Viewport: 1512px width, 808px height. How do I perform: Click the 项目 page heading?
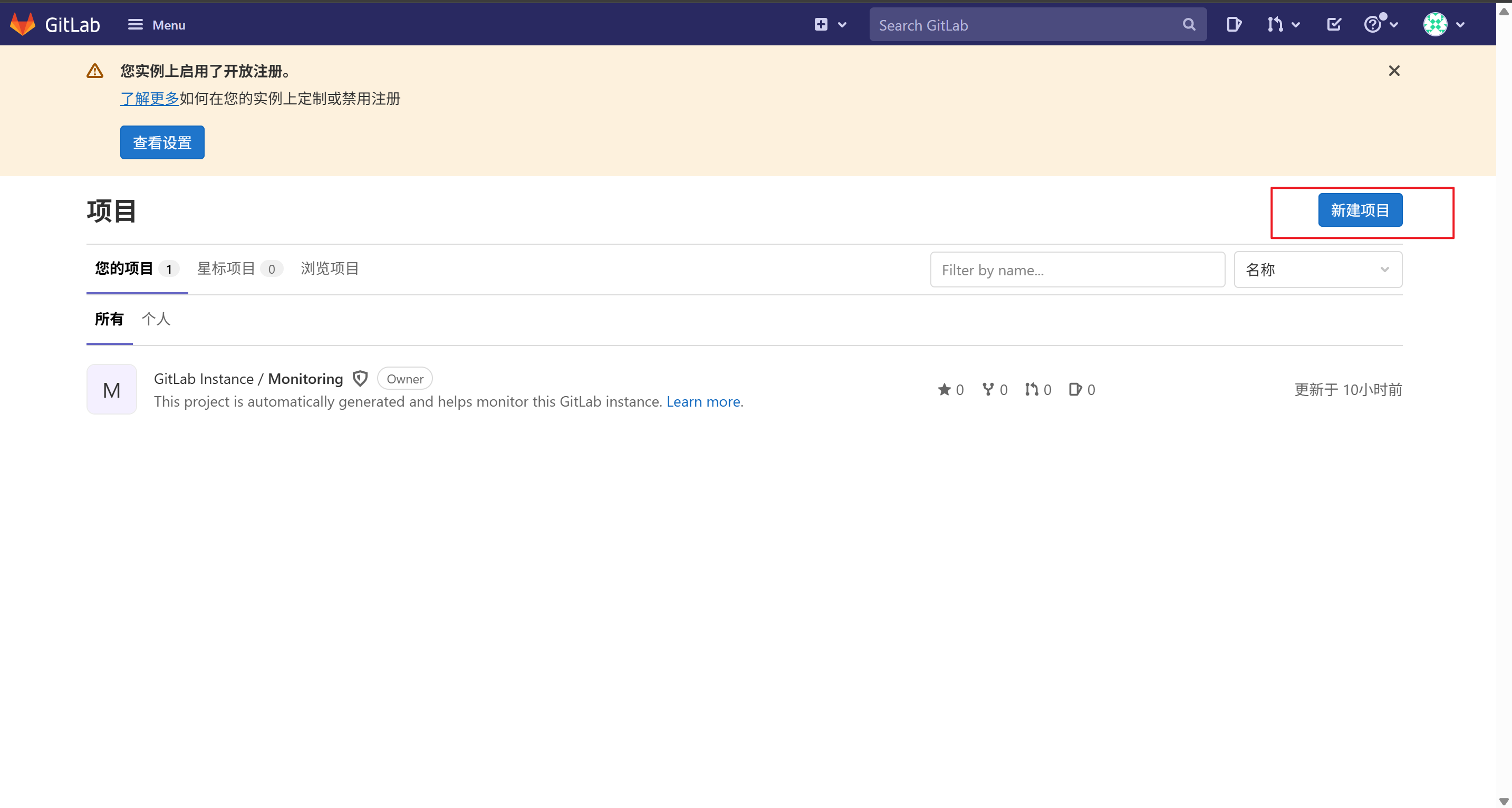point(111,211)
